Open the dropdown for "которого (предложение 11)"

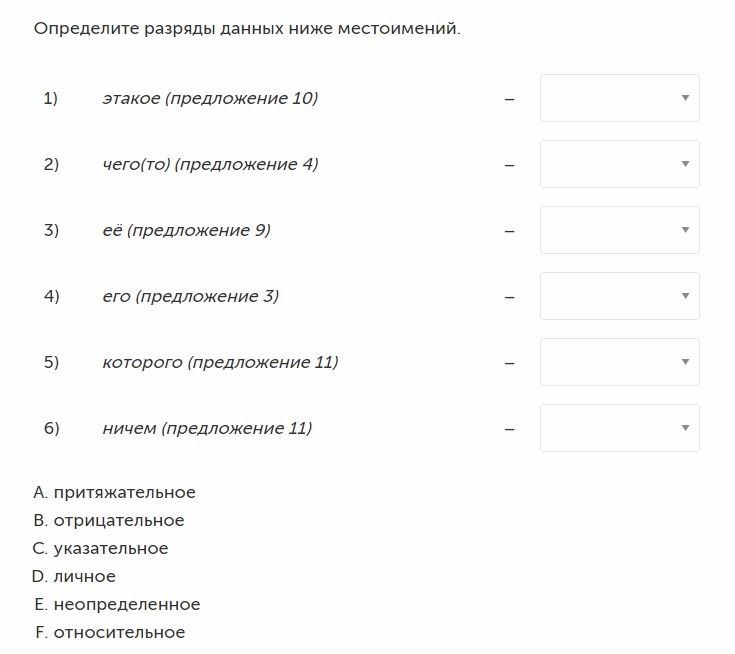point(620,362)
